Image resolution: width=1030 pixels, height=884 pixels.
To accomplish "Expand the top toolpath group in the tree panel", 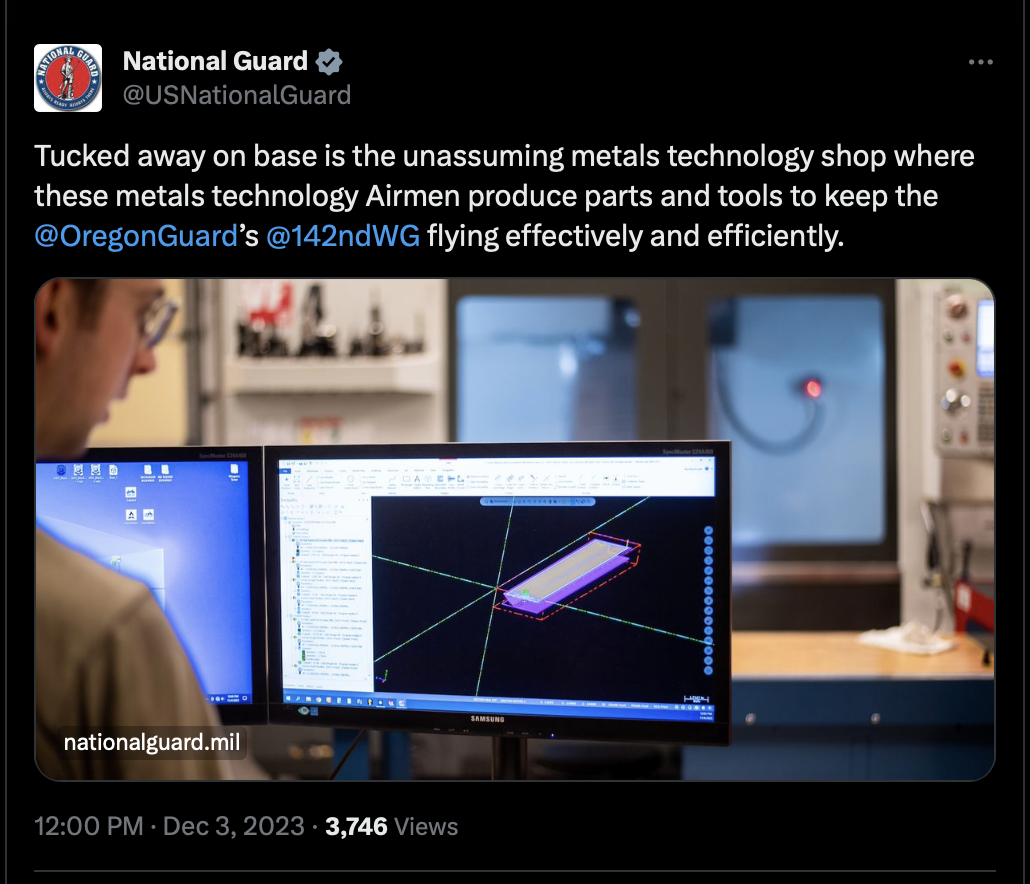I will 286,537.
